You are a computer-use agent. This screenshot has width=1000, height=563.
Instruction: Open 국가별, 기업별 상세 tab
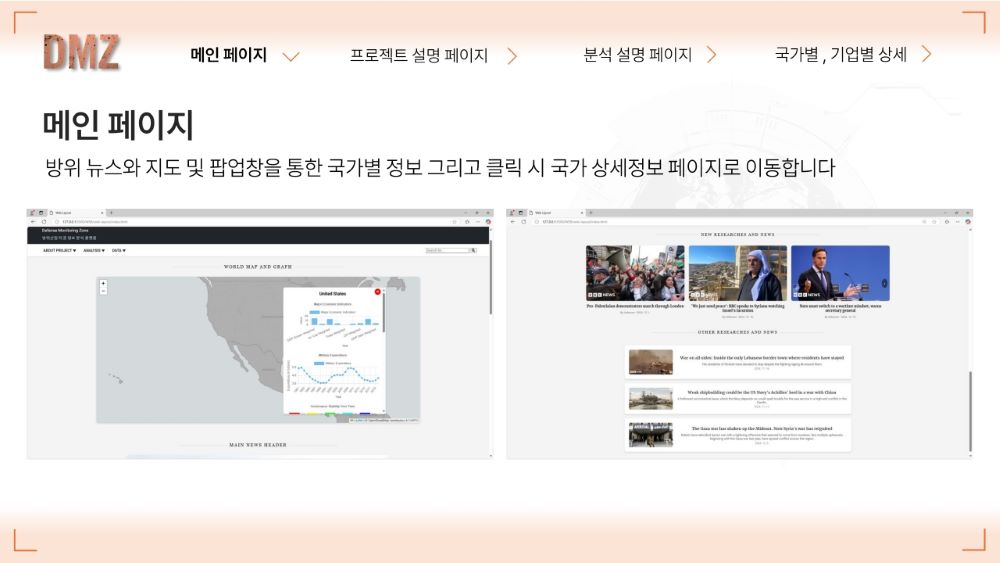[x=841, y=55]
